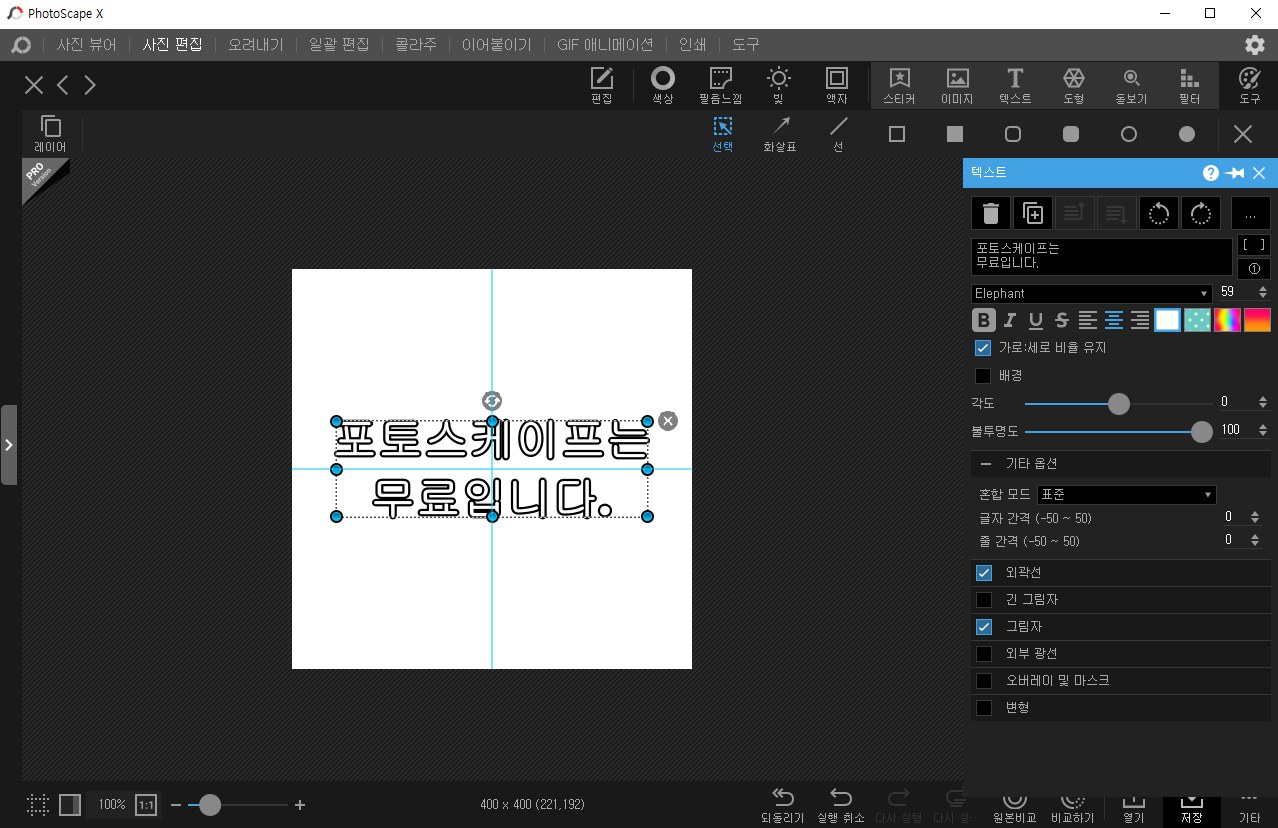Image resolution: width=1278 pixels, height=828 pixels.
Task: Switch to the 사진 뷰어 tab
Action: pyautogui.click(x=87, y=45)
